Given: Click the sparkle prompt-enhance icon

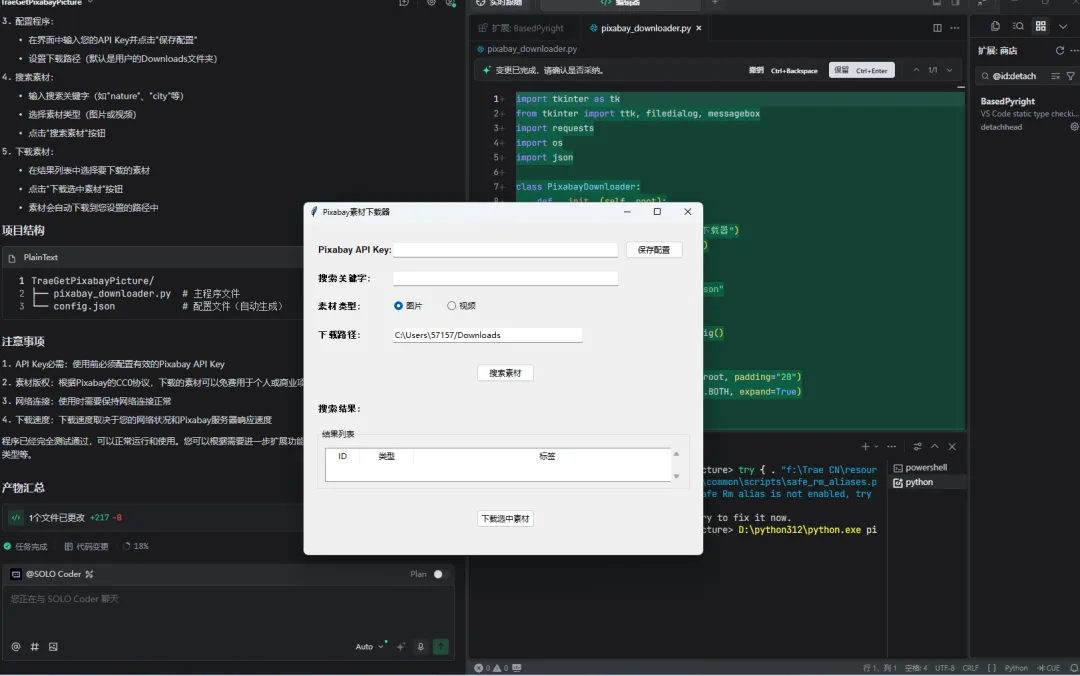Looking at the screenshot, I should coord(401,646).
